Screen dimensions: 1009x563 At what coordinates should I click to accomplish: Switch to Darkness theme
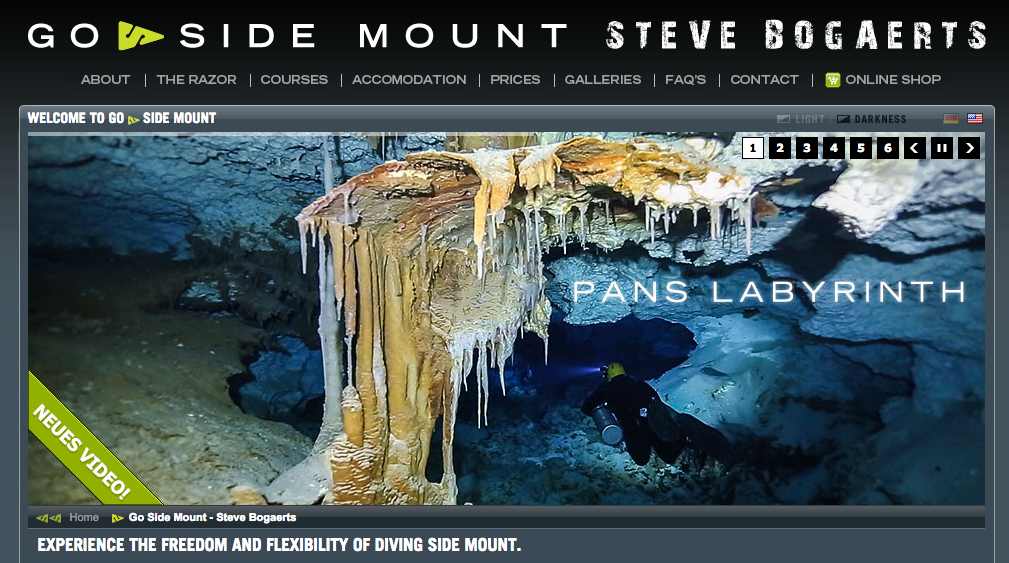point(871,119)
